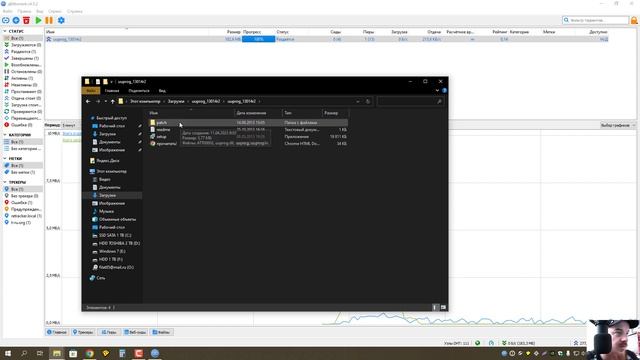Click the torrent's blue progress bar
The image size is (640, 360).
(258, 39)
